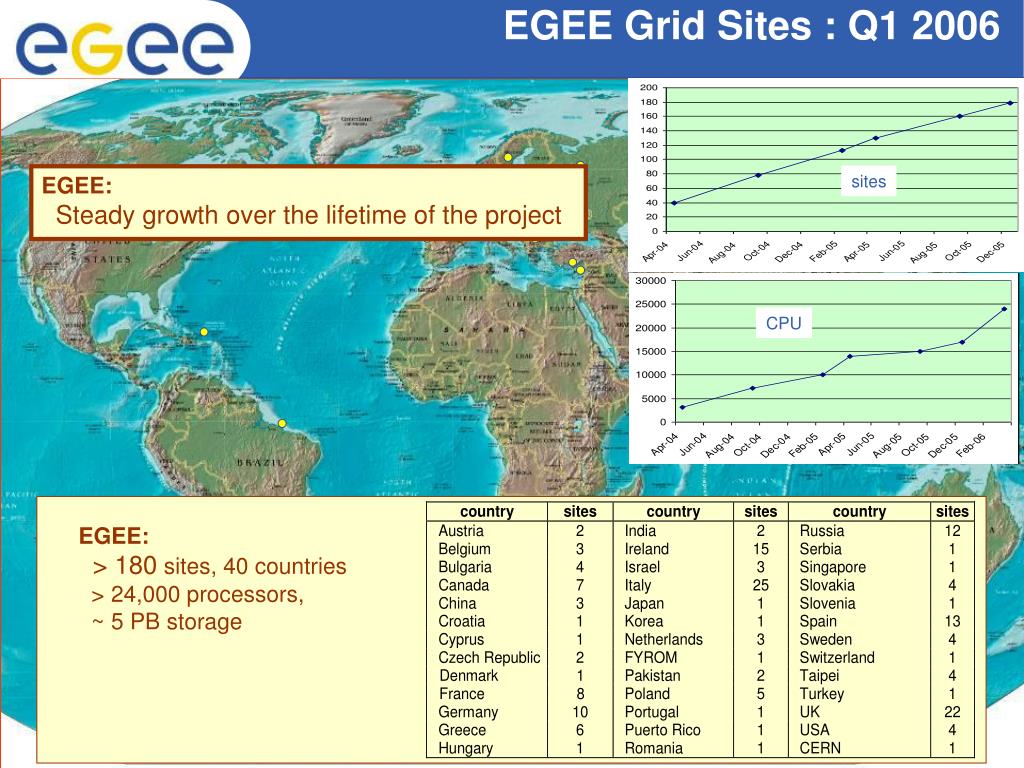Click the '~ 5 PB storage' line

click(x=167, y=621)
